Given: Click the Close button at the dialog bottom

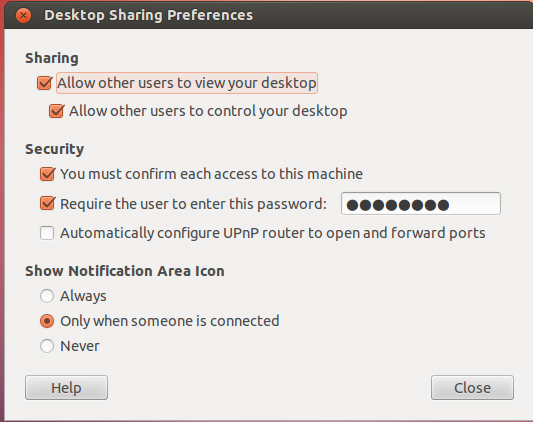Looking at the screenshot, I should (472, 388).
